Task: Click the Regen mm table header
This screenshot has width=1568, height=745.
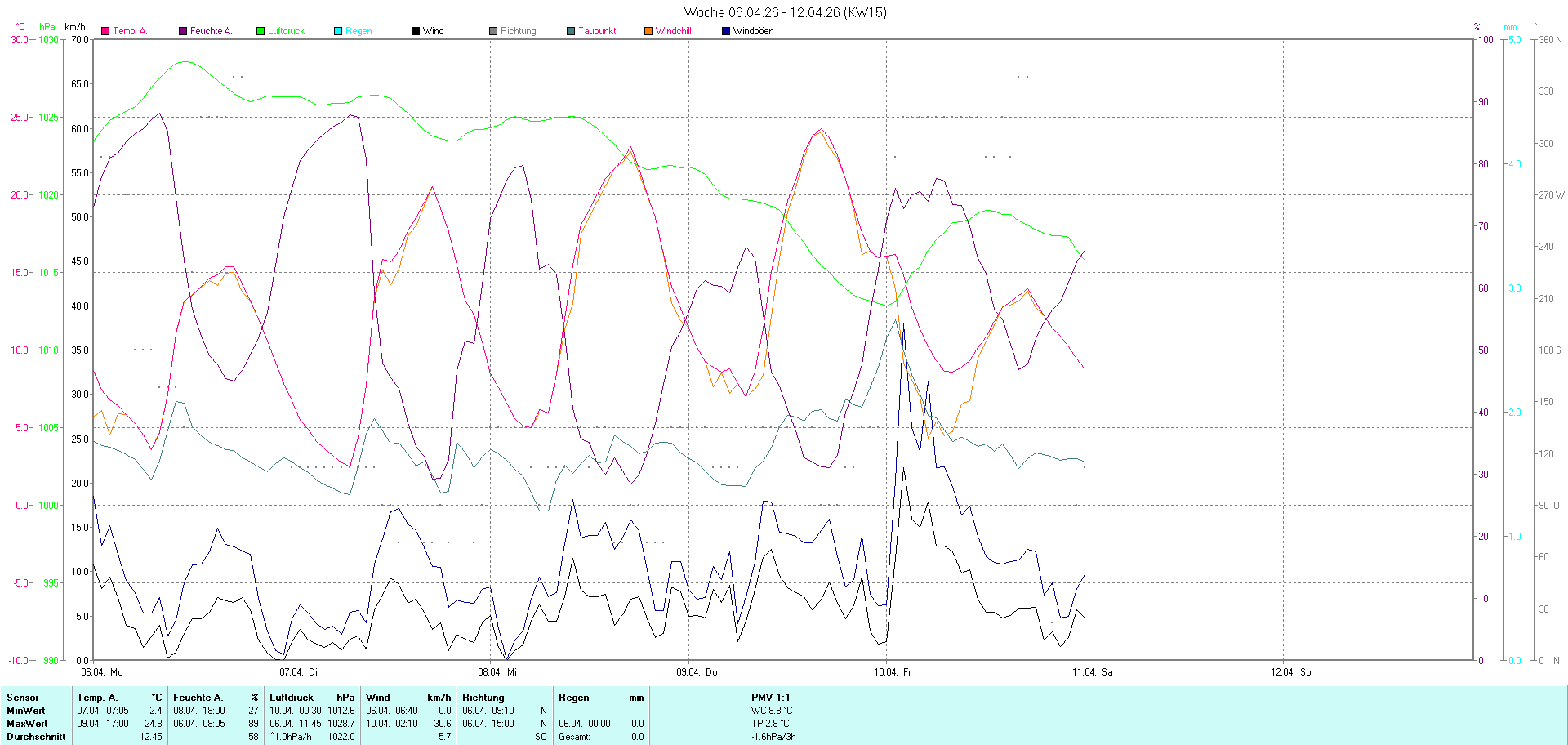Action: [x=601, y=698]
